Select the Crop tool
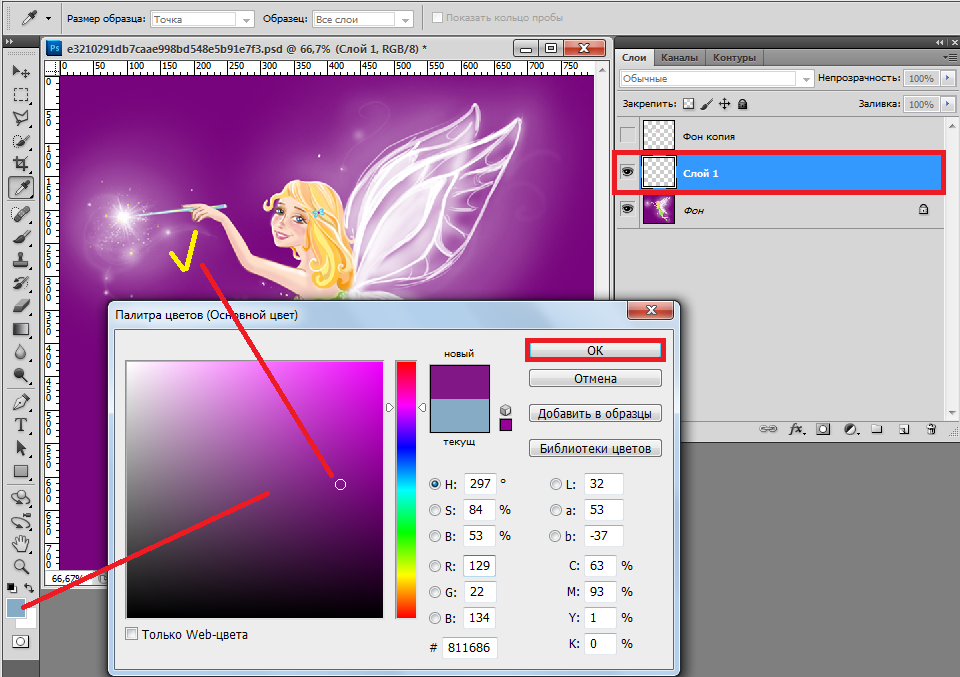 (20, 164)
